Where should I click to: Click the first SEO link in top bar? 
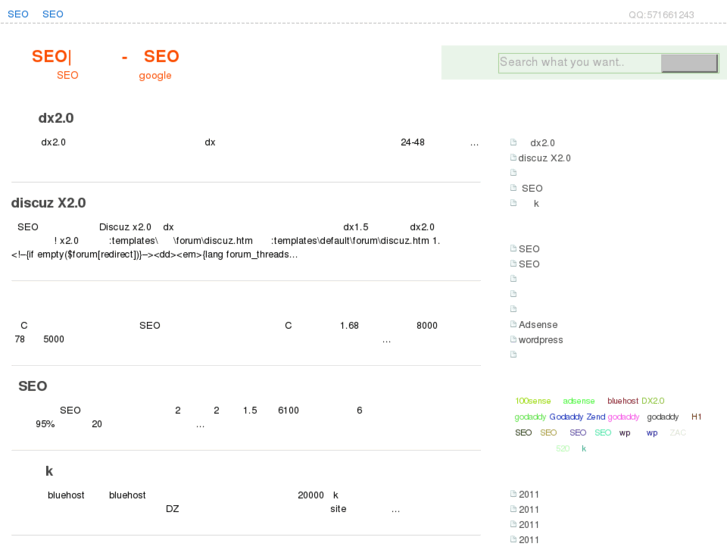pyautogui.click(x=18, y=14)
